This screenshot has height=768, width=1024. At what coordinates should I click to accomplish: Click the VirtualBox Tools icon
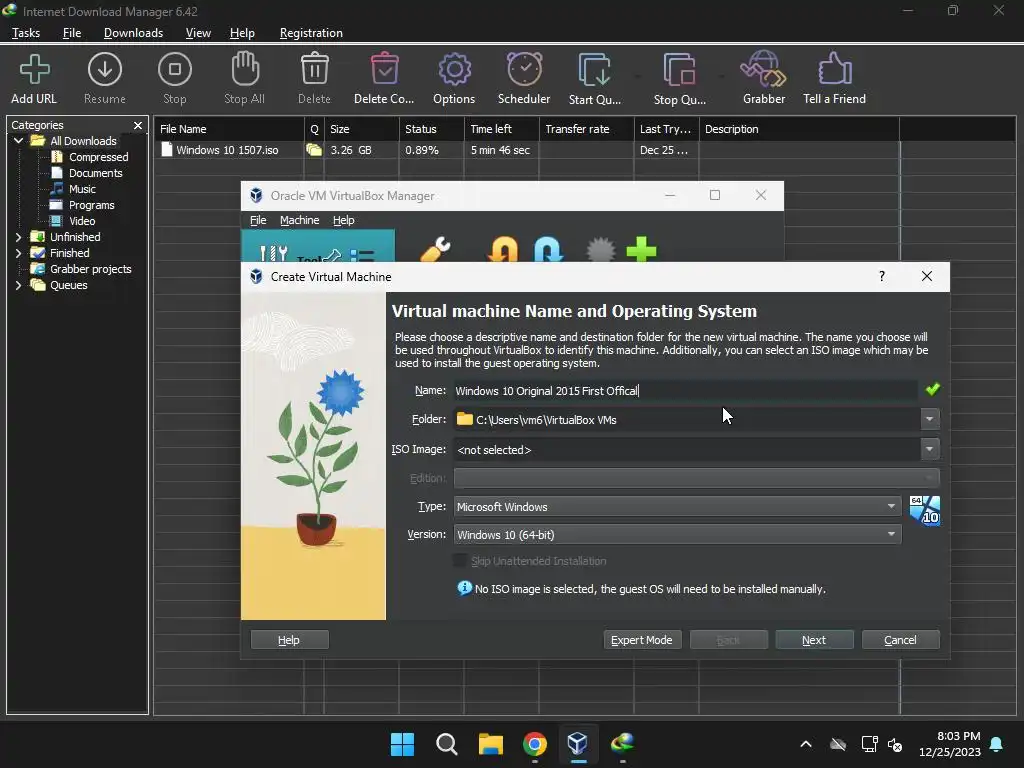coord(274,253)
